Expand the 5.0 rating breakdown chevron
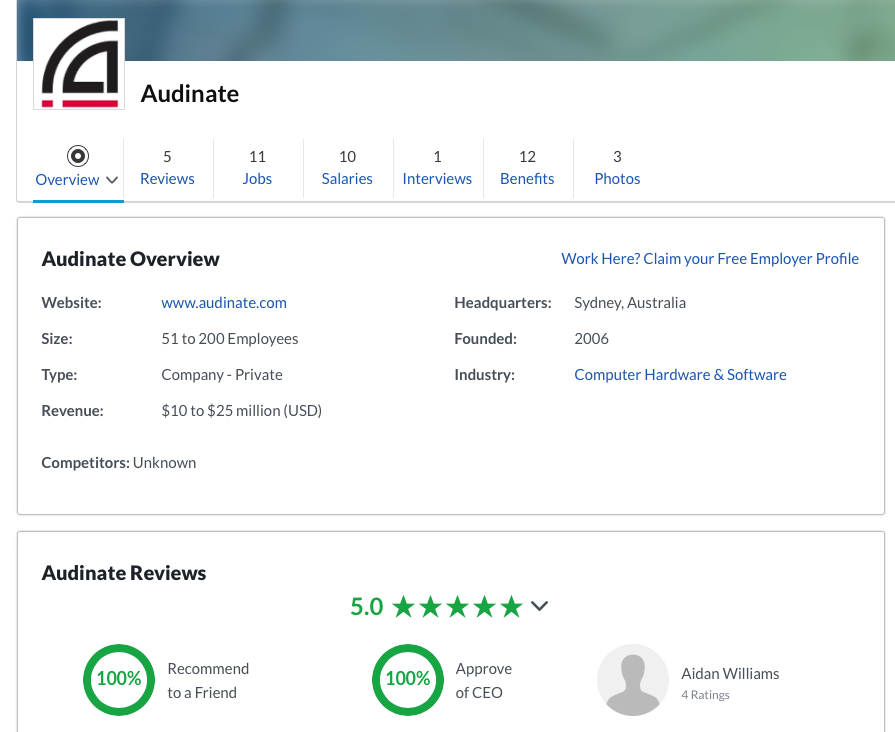Image resolution: width=895 pixels, height=732 pixels. pyautogui.click(x=540, y=606)
